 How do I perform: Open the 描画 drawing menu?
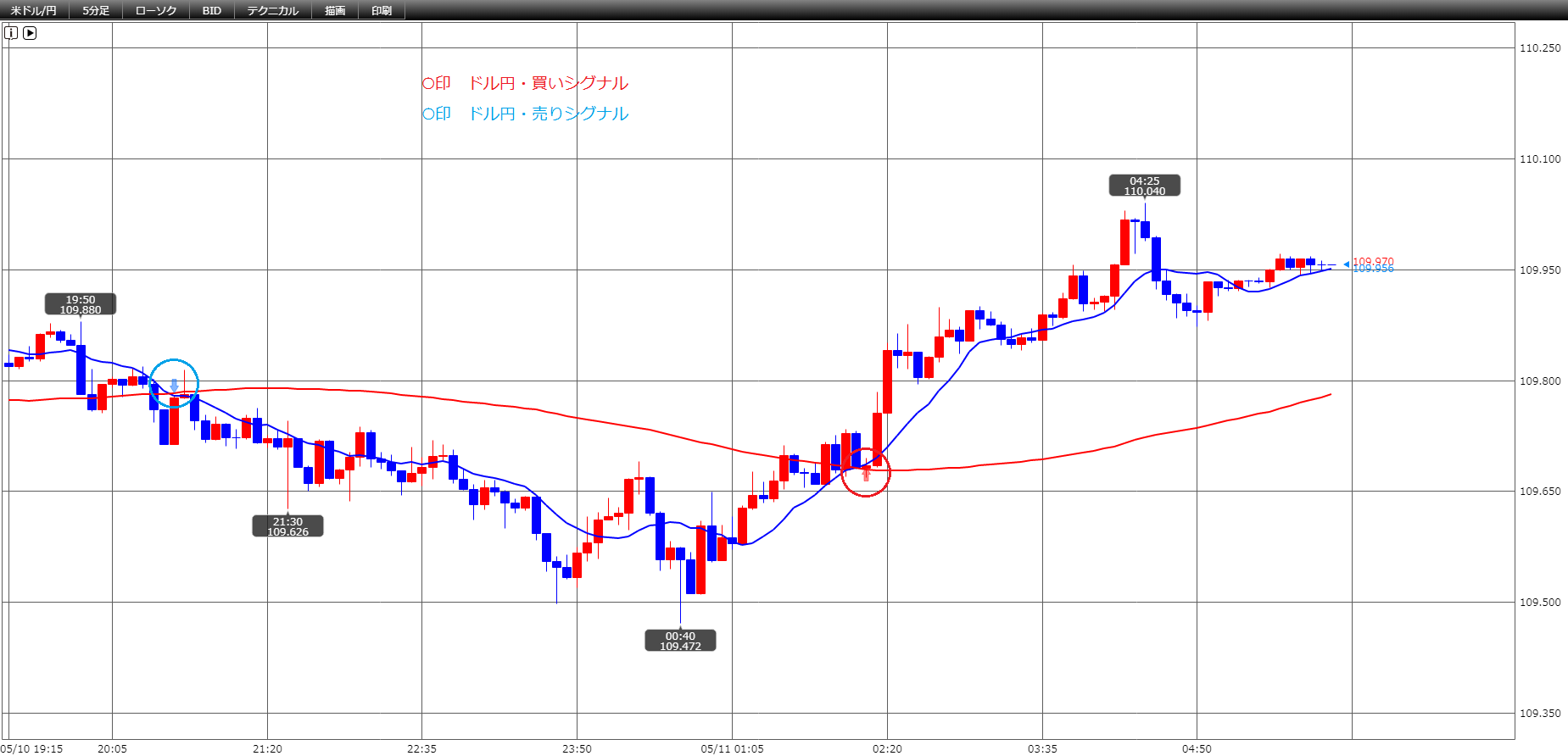tap(335, 10)
